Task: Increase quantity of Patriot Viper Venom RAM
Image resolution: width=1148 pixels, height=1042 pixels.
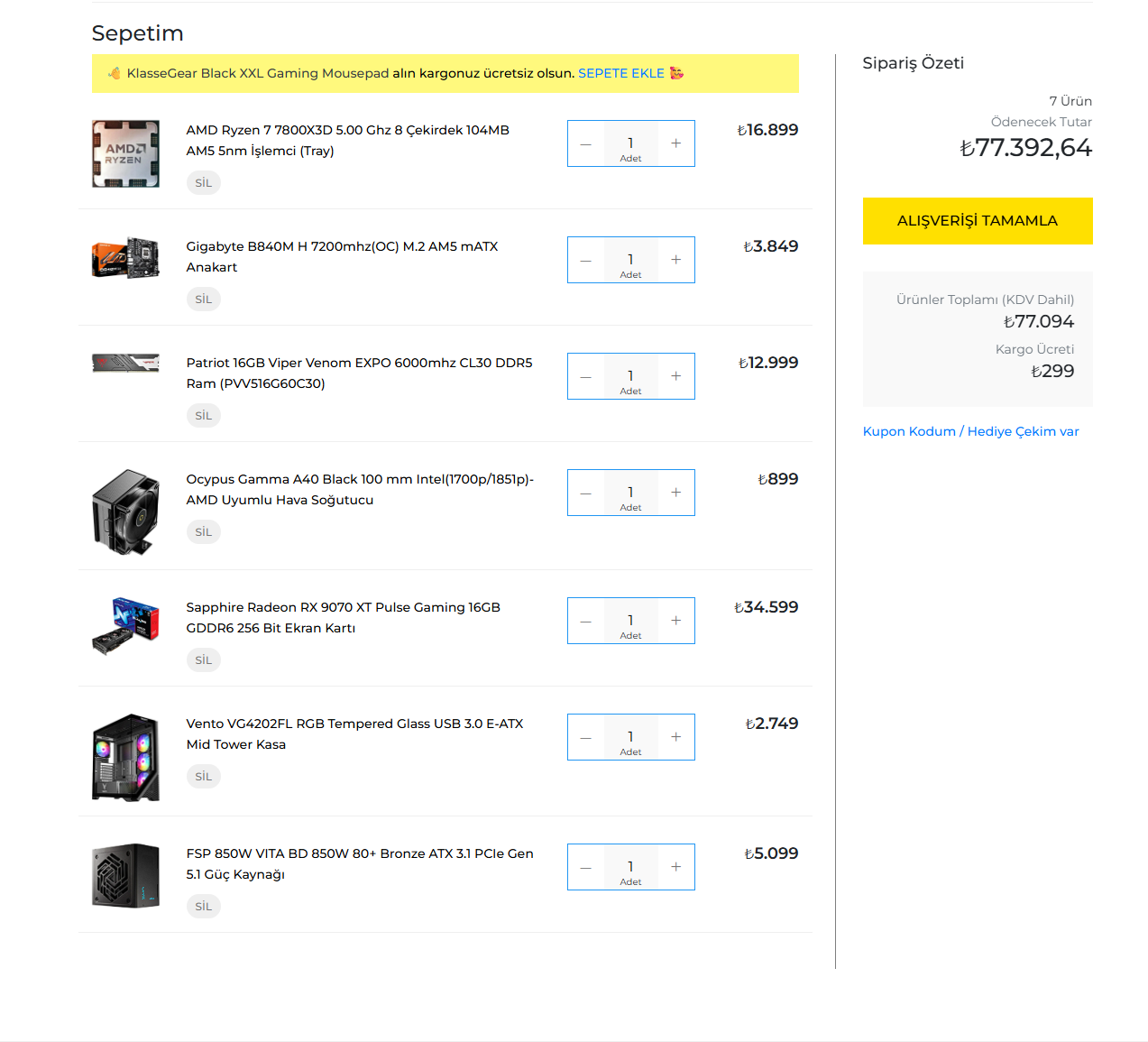Action: tap(675, 376)
